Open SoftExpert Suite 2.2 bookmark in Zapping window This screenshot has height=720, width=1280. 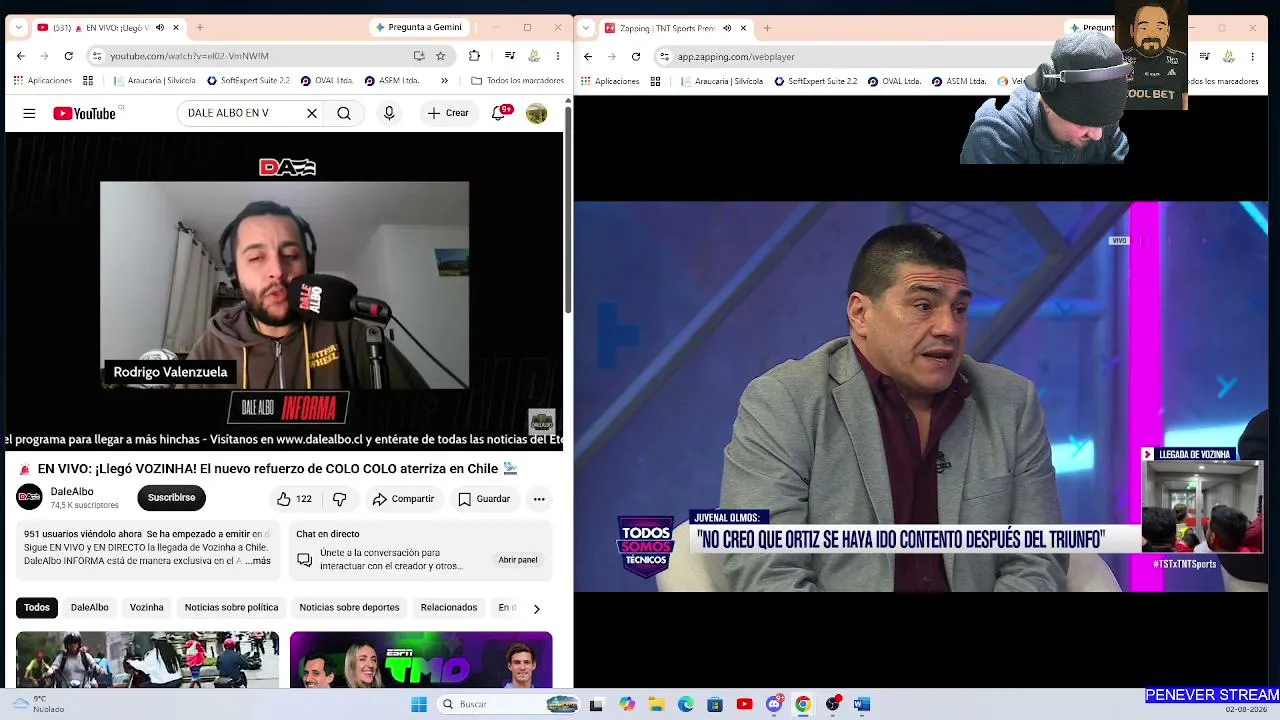[x=815, y=81]
